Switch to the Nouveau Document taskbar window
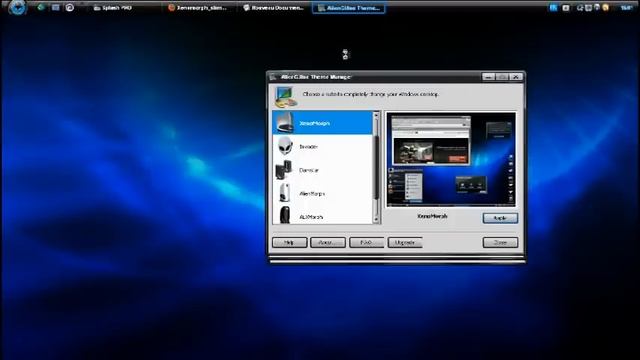640x360 pixels. [273, 8]
